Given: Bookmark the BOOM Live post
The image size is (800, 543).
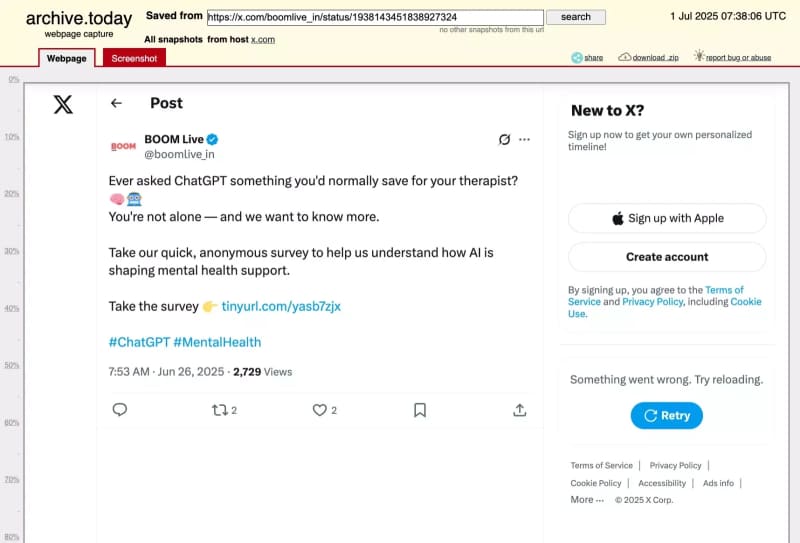Looking at the screenshot, I should (420, 410).
